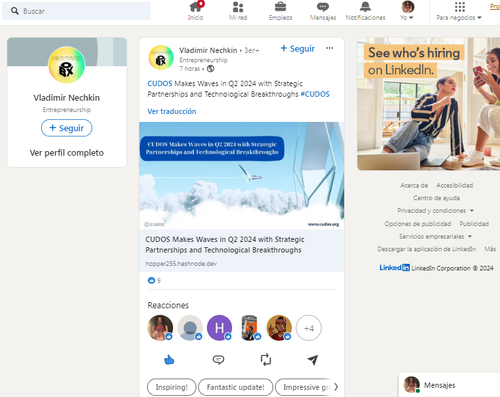Image resolution: width=500 pixels, height=397 pixels.
Task: Open Ver perfil completo link
Action: point(67,153)
